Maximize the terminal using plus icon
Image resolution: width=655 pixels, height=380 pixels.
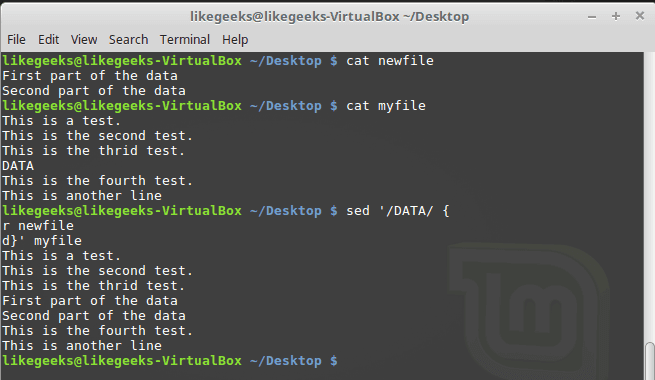(616, 16)
